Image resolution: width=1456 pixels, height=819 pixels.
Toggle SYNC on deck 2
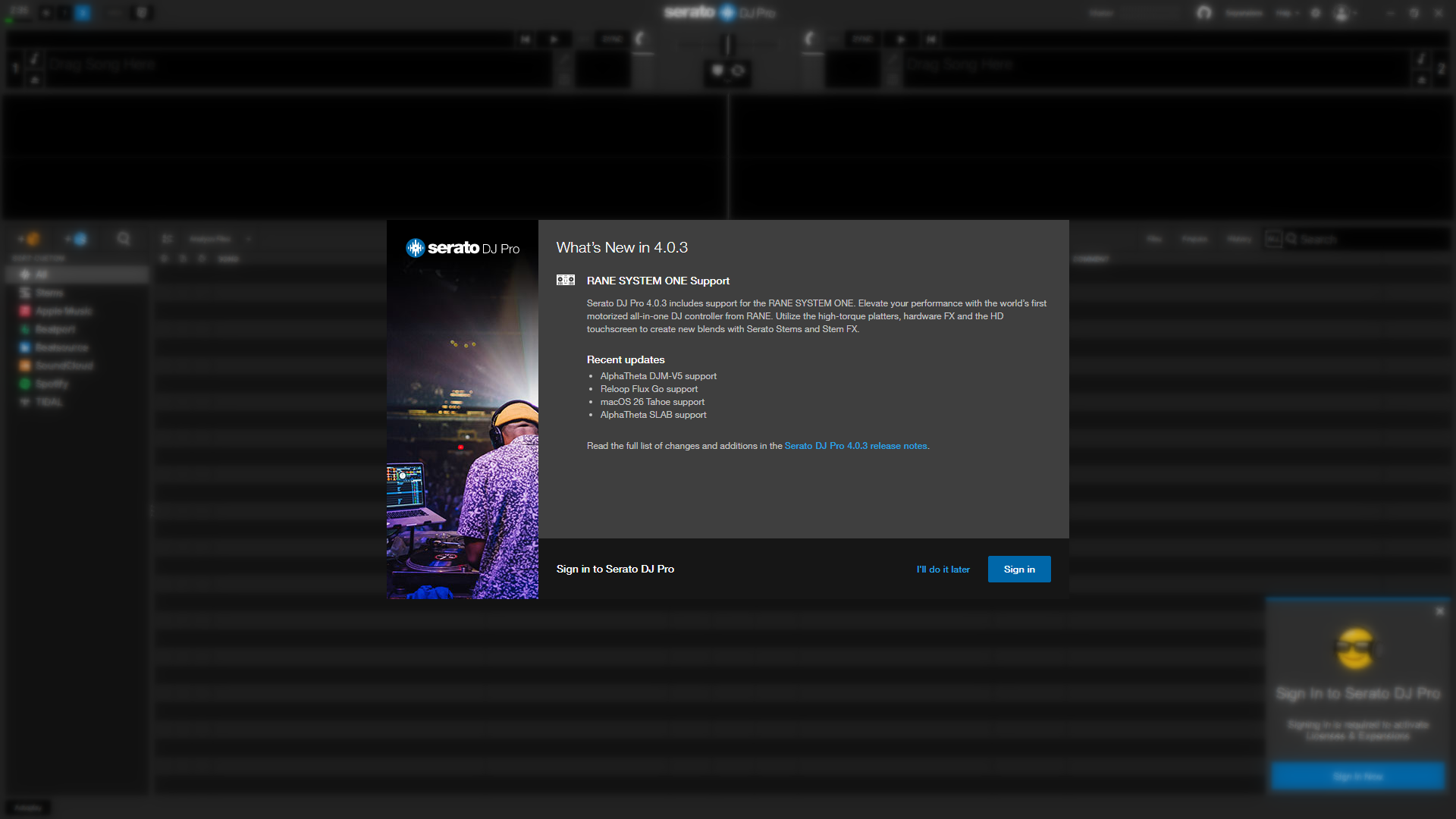pos(862,39)
